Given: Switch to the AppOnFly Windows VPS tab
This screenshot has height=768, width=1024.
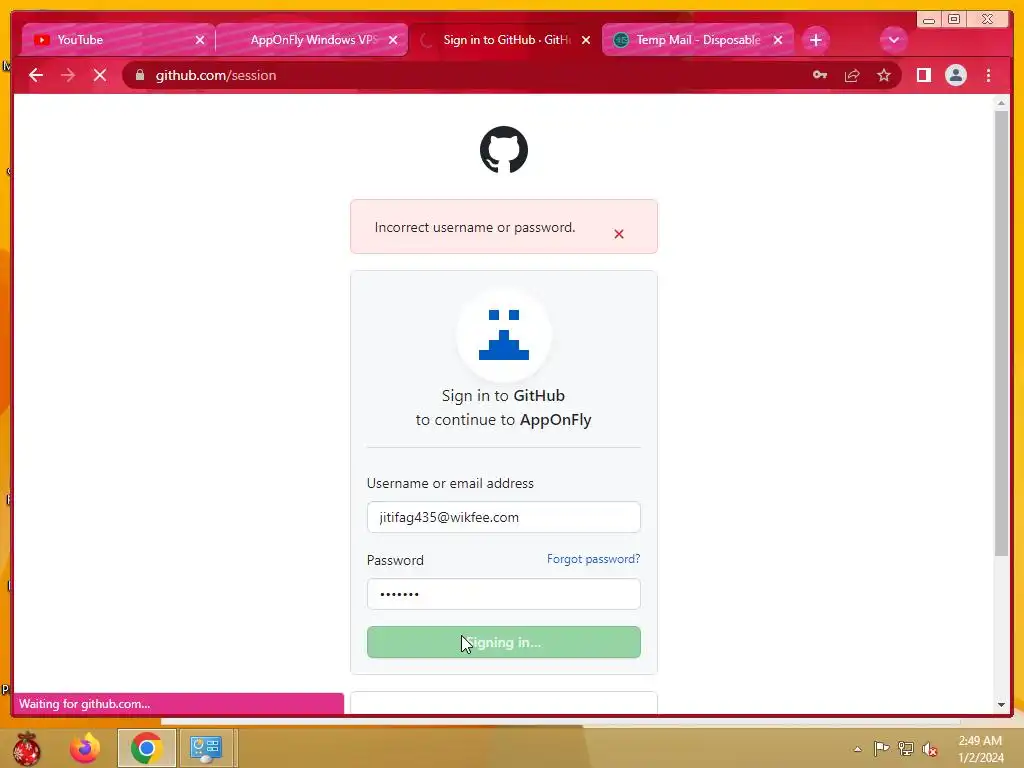Looking at the screenshot, I should click(x=312, y=40).
